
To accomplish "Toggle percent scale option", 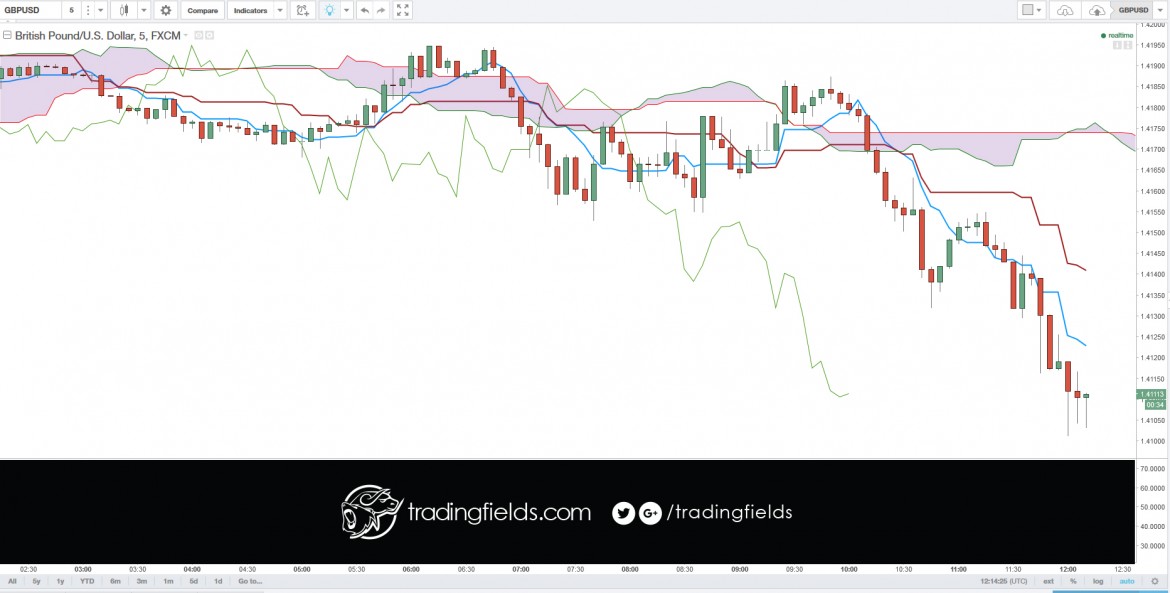I will [1073, 581].
